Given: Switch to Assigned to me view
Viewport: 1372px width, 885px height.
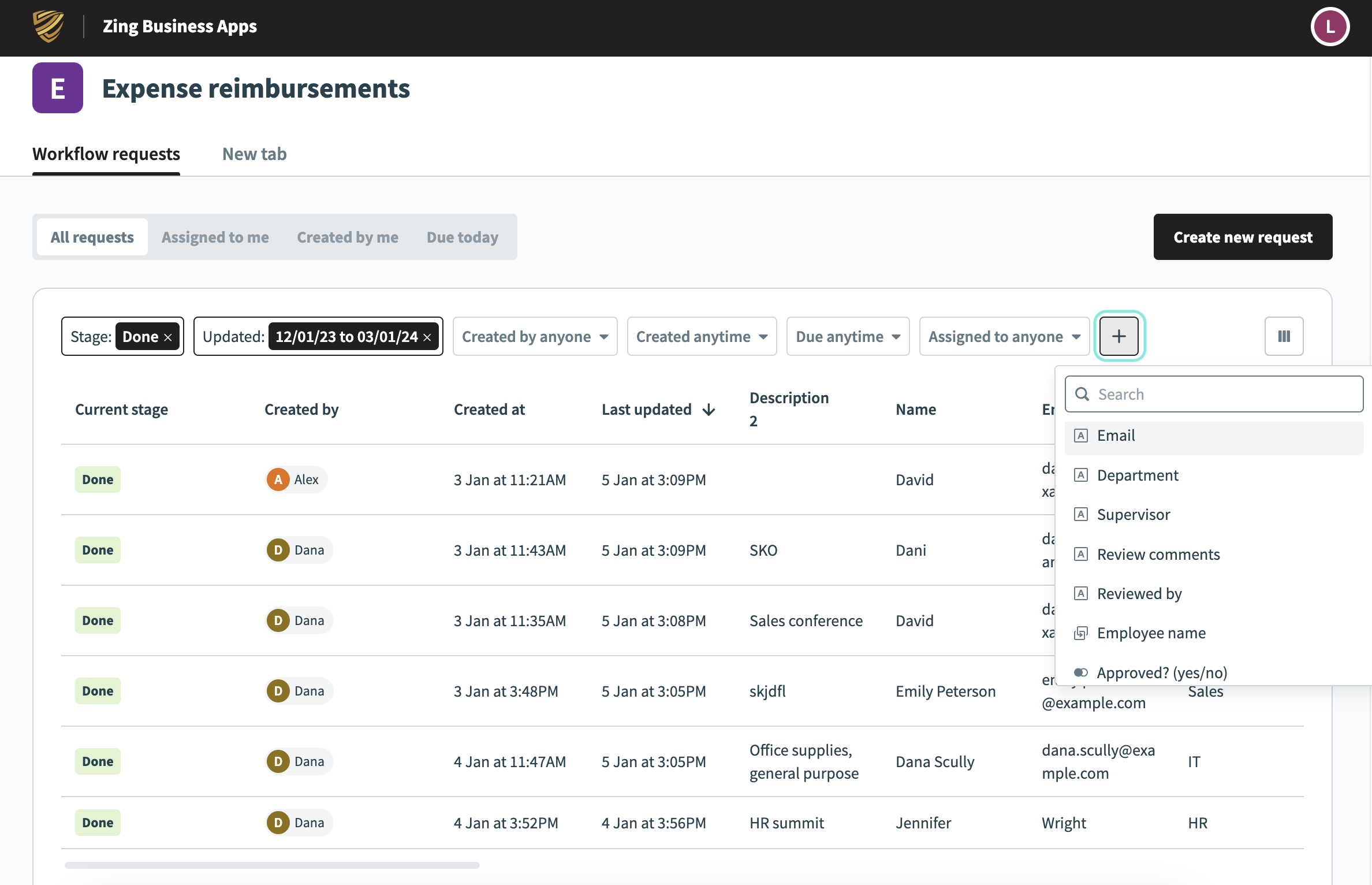Looking at the screenshot, I should coord(215,237).
